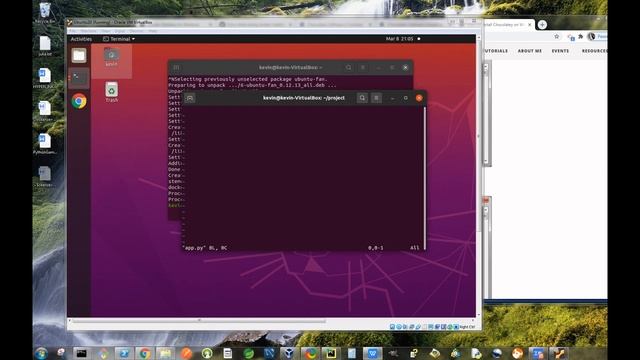Expand the Terminal app menu dropdown
This screenshot has height=360, width=640.
click(x=119, y=39)
